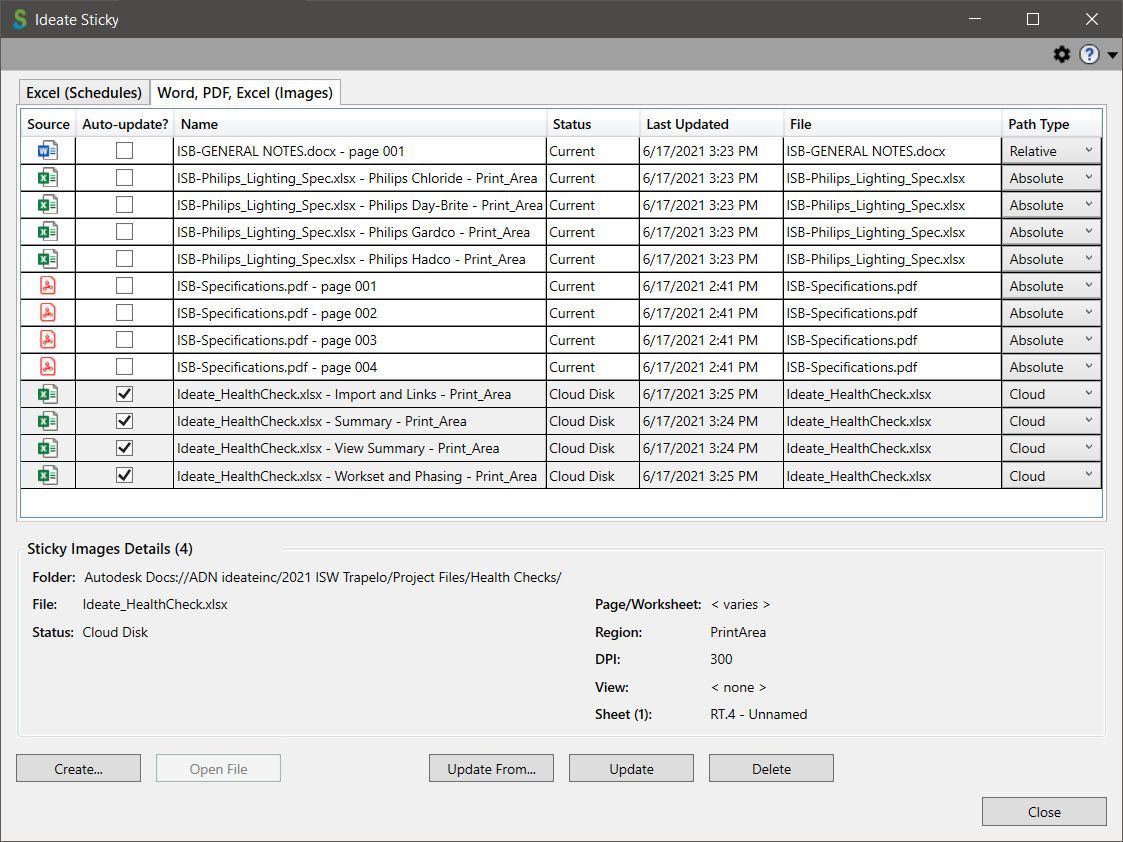Click PDF icon for ISB-Specifications page 002
The width and height of the screenshot is (1123, 842).
click(x=47, y=313)
